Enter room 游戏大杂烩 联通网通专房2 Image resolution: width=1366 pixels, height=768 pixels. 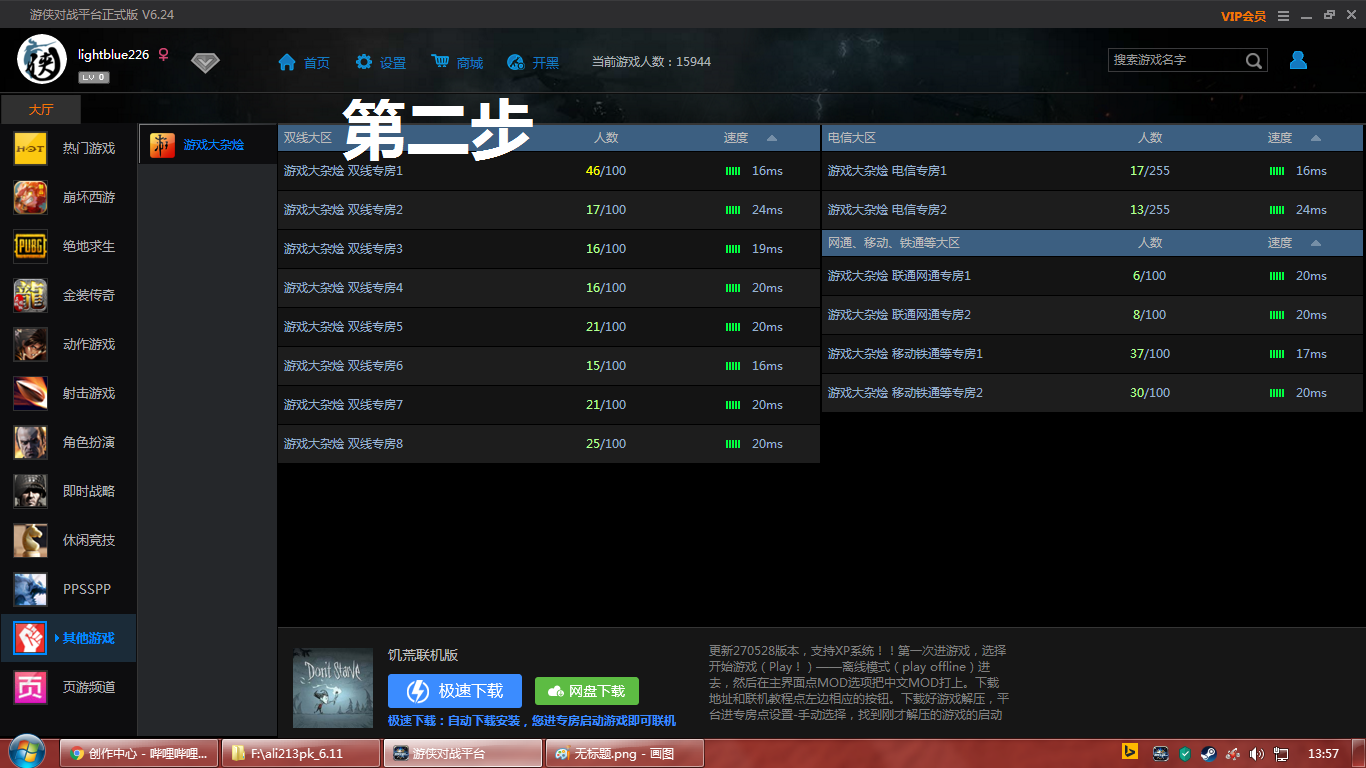click(1093, 315)
